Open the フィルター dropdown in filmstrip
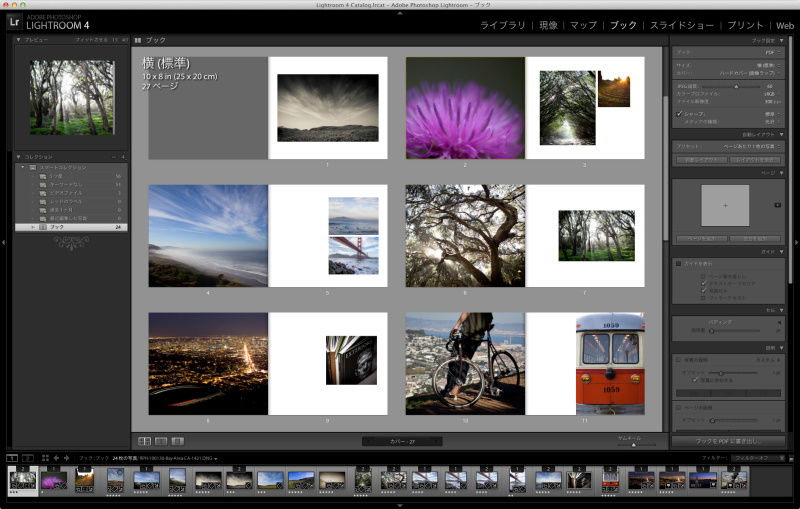This screenshot has height=509, width=800. point(758,458)
